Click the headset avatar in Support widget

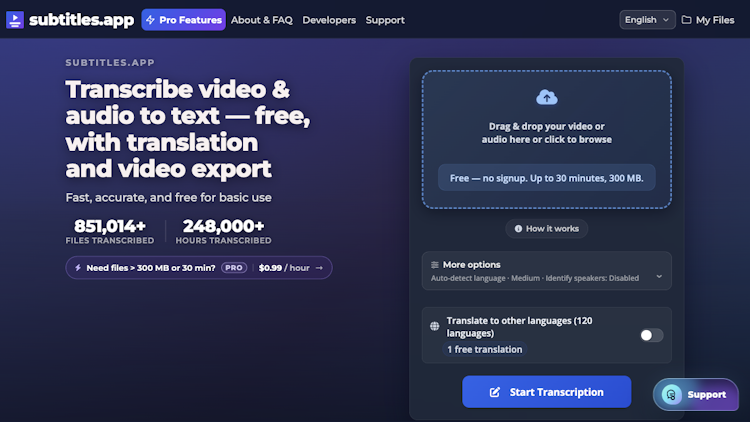point(672,395)
